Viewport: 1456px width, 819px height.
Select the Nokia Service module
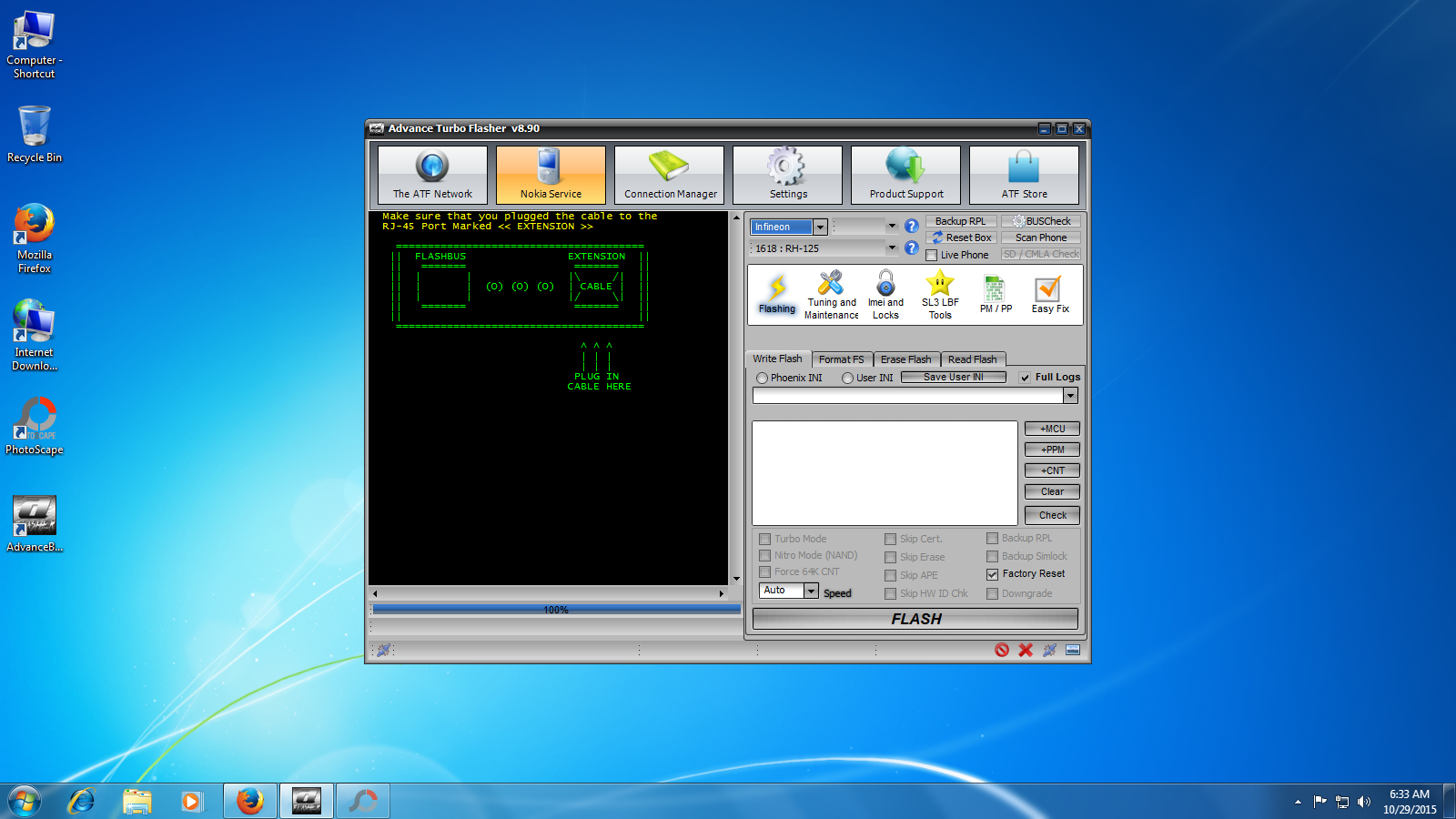[x=551, y=175]
